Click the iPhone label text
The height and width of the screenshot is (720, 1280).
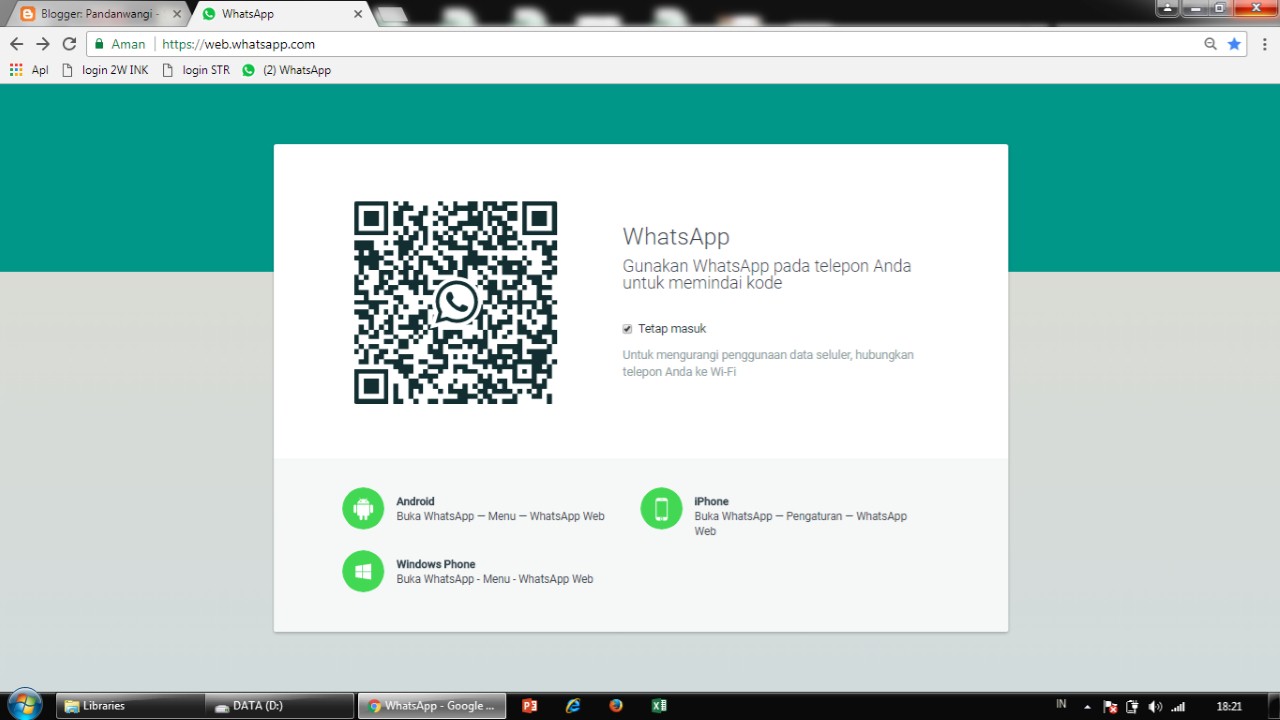tap(711, 502)
